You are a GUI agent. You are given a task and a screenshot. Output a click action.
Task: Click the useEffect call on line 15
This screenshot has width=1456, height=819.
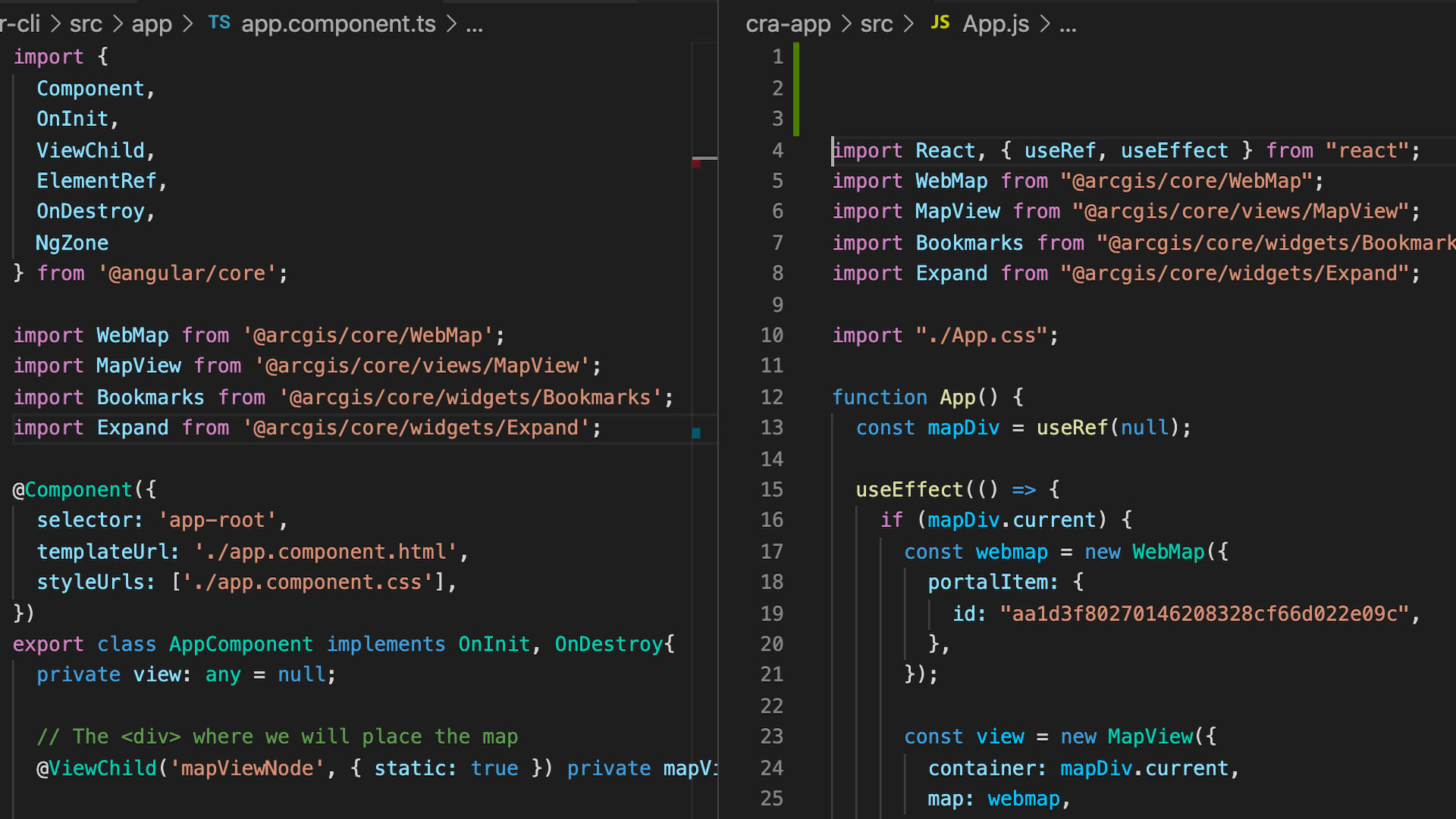tap(908, 490)
